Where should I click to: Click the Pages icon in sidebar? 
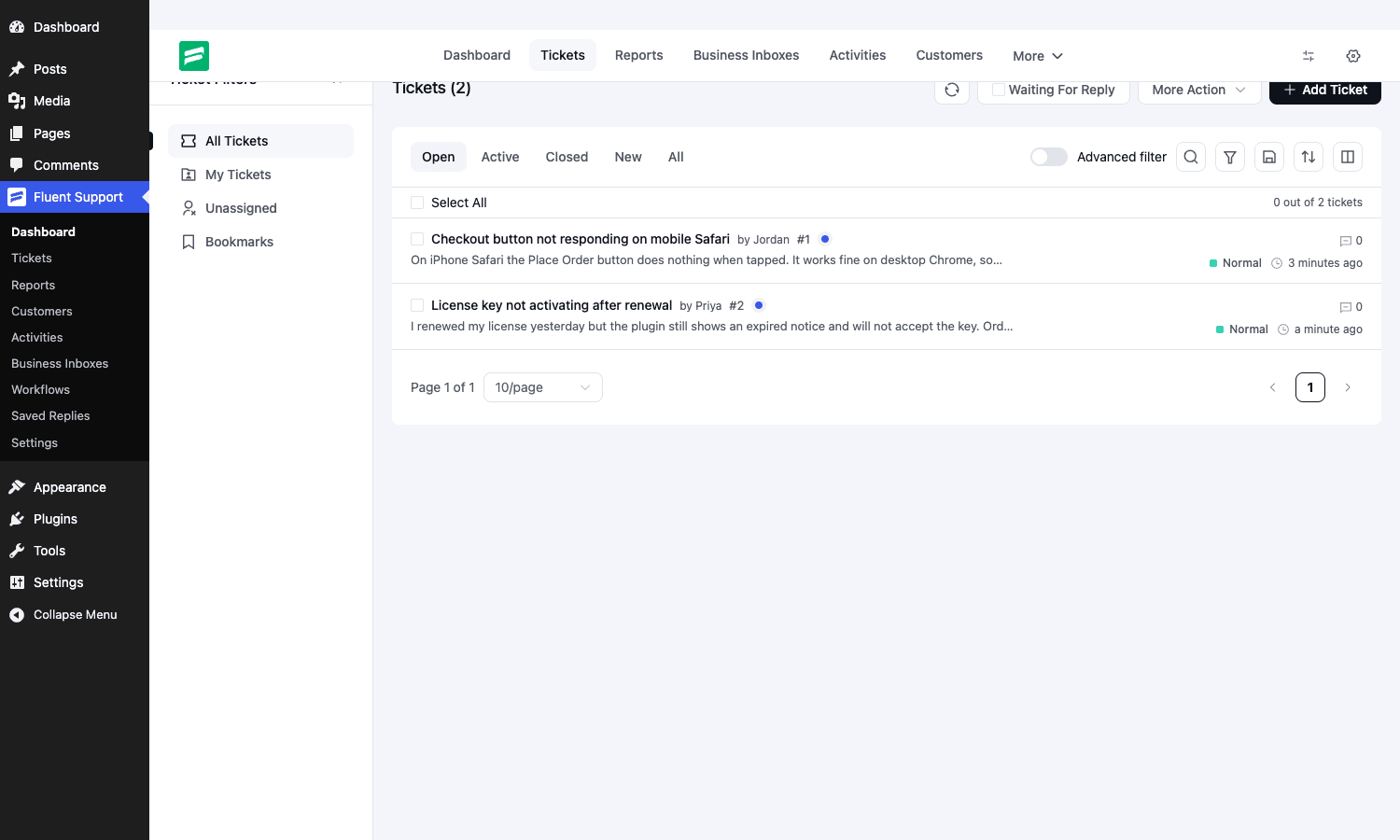[17, 133]
